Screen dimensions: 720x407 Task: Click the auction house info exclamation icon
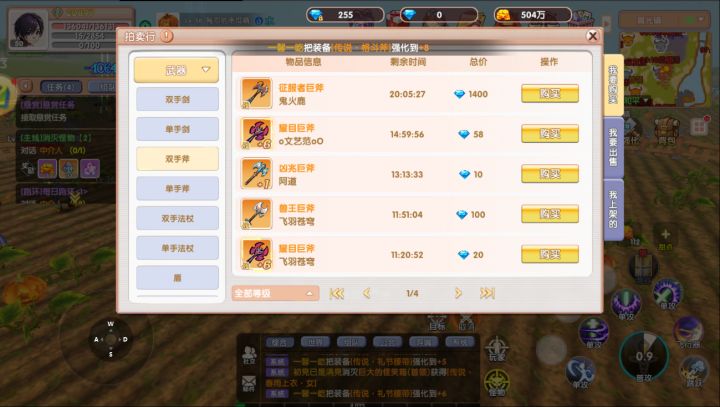tap(167, 36)
